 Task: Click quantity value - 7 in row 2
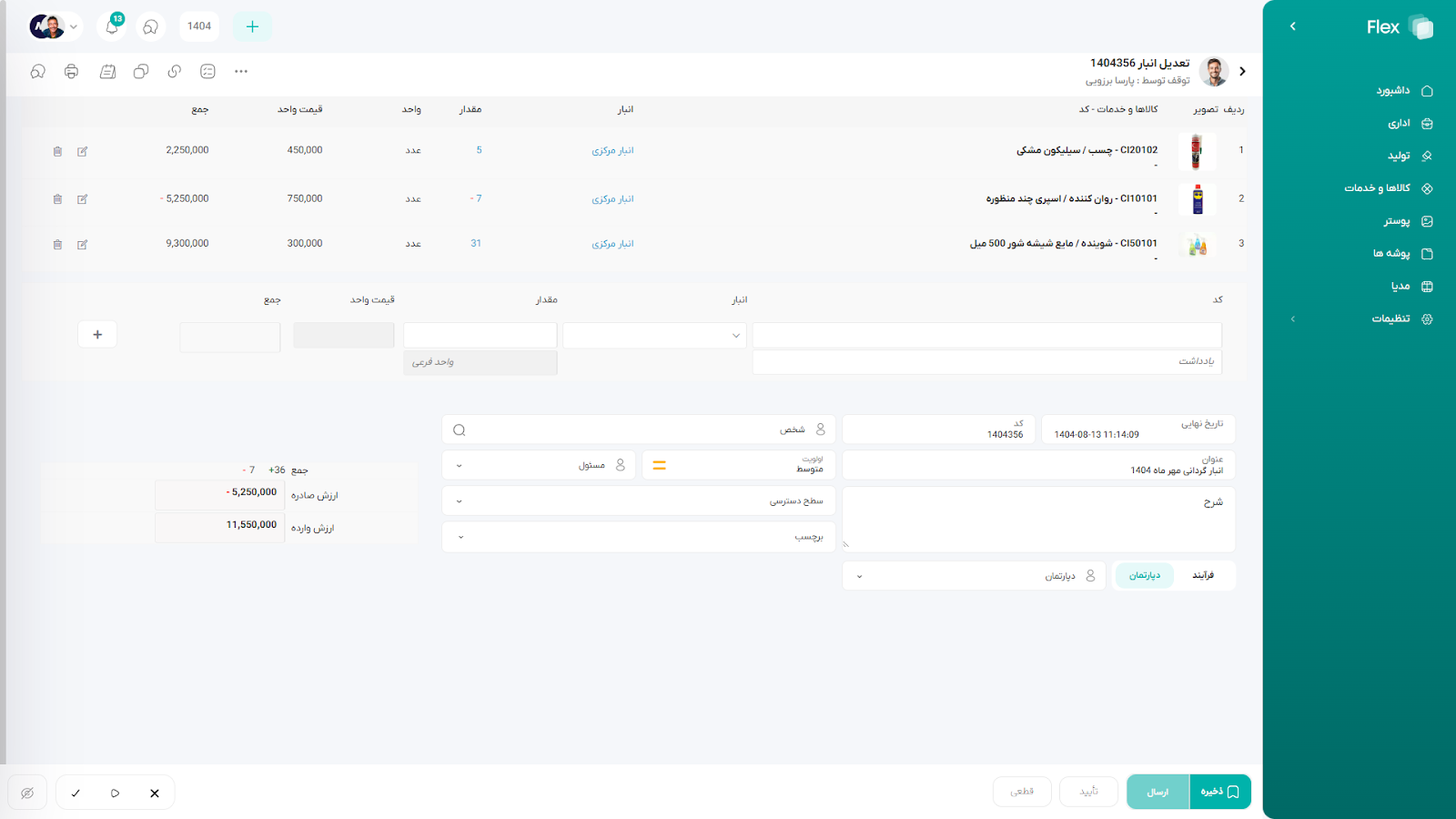point(476,198)
